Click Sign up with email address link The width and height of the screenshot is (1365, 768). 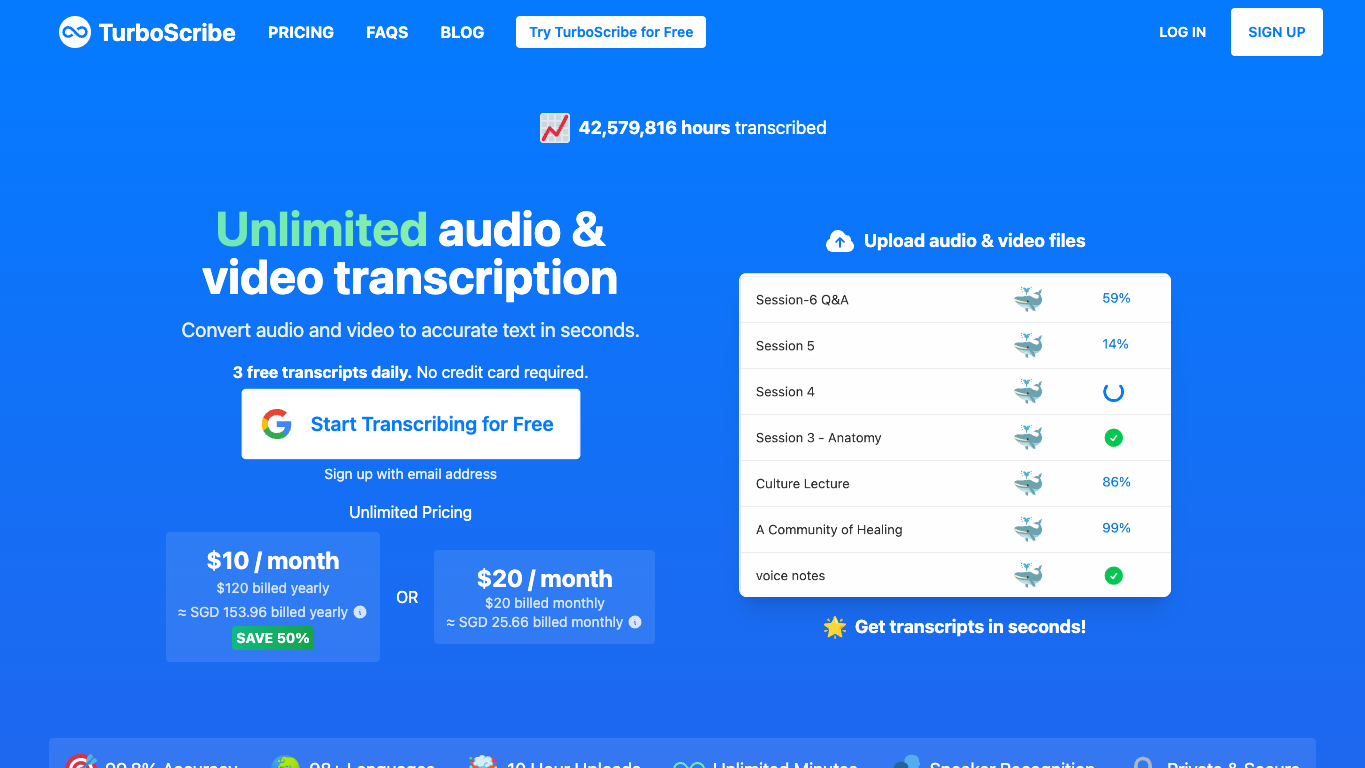(411, 474)
